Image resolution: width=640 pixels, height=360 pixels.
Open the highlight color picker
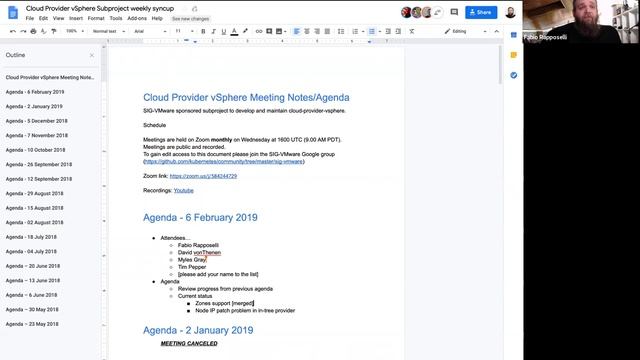pyautogui.click(x=245, y=31)
